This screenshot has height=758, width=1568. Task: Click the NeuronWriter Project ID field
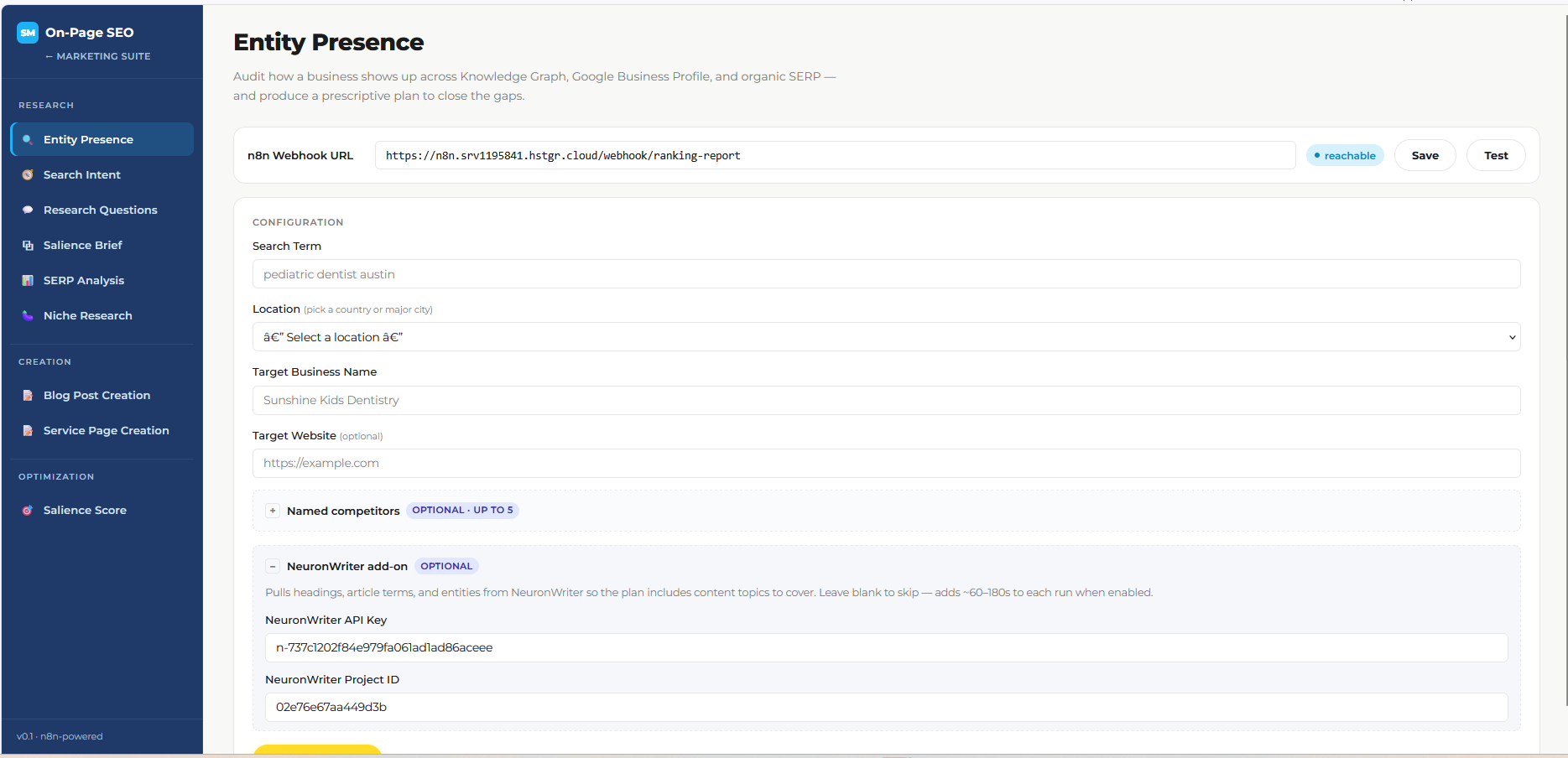pos(886,707)
